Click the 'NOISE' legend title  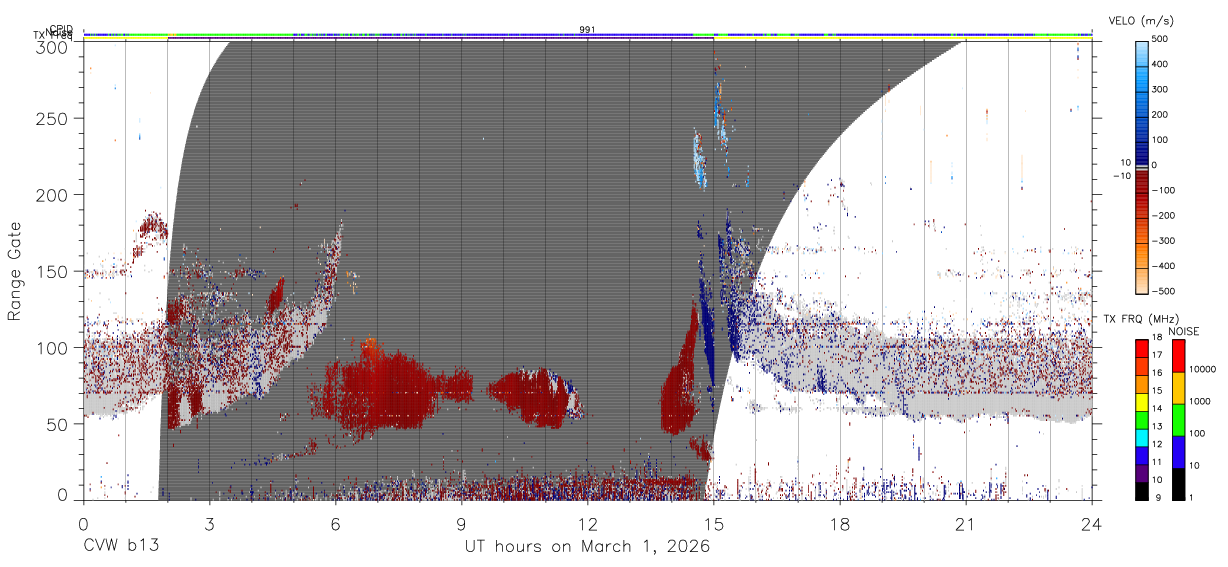(x=1184, y=331)
